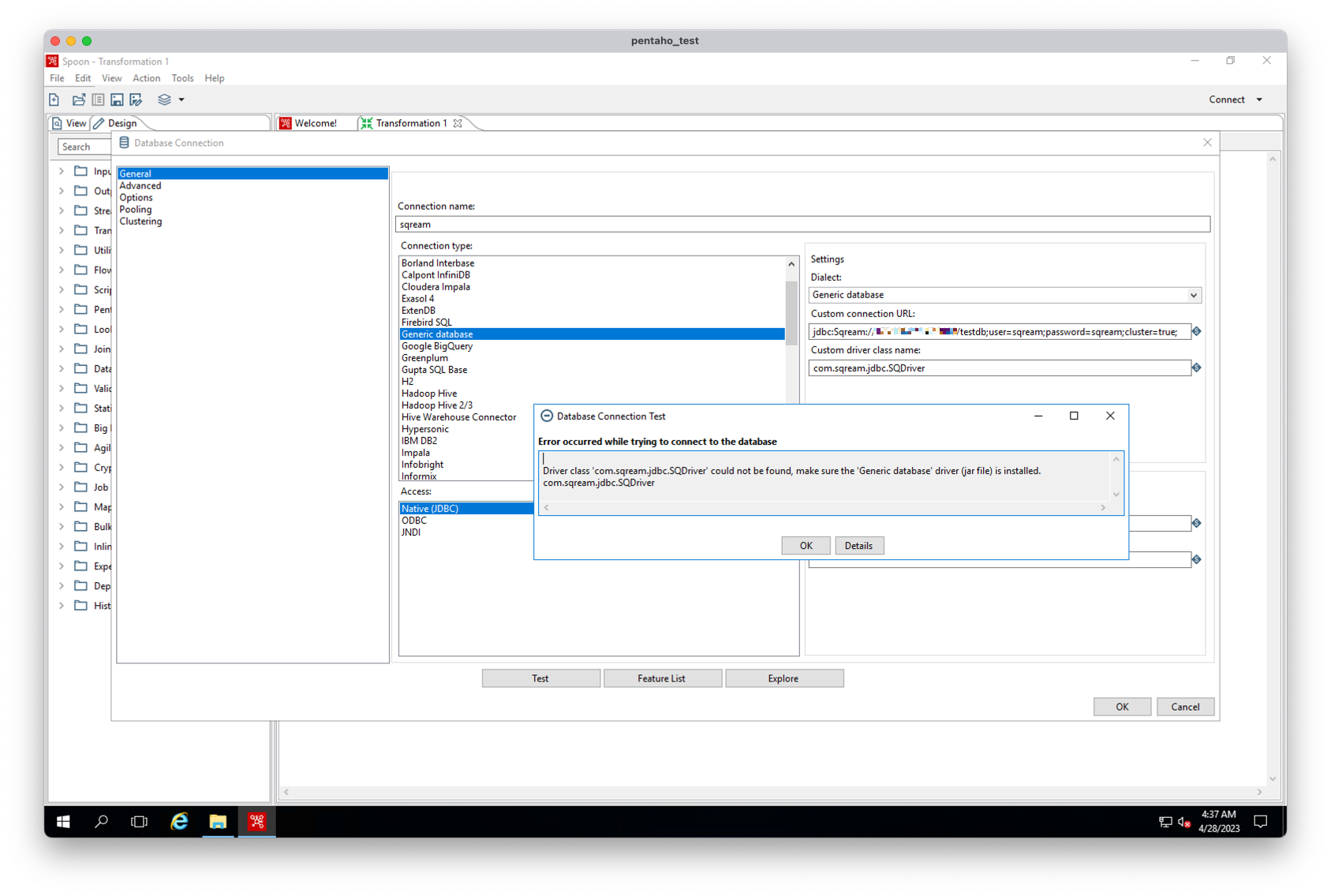Click the Scripting folder icon in the Design tree

[80, 289]
